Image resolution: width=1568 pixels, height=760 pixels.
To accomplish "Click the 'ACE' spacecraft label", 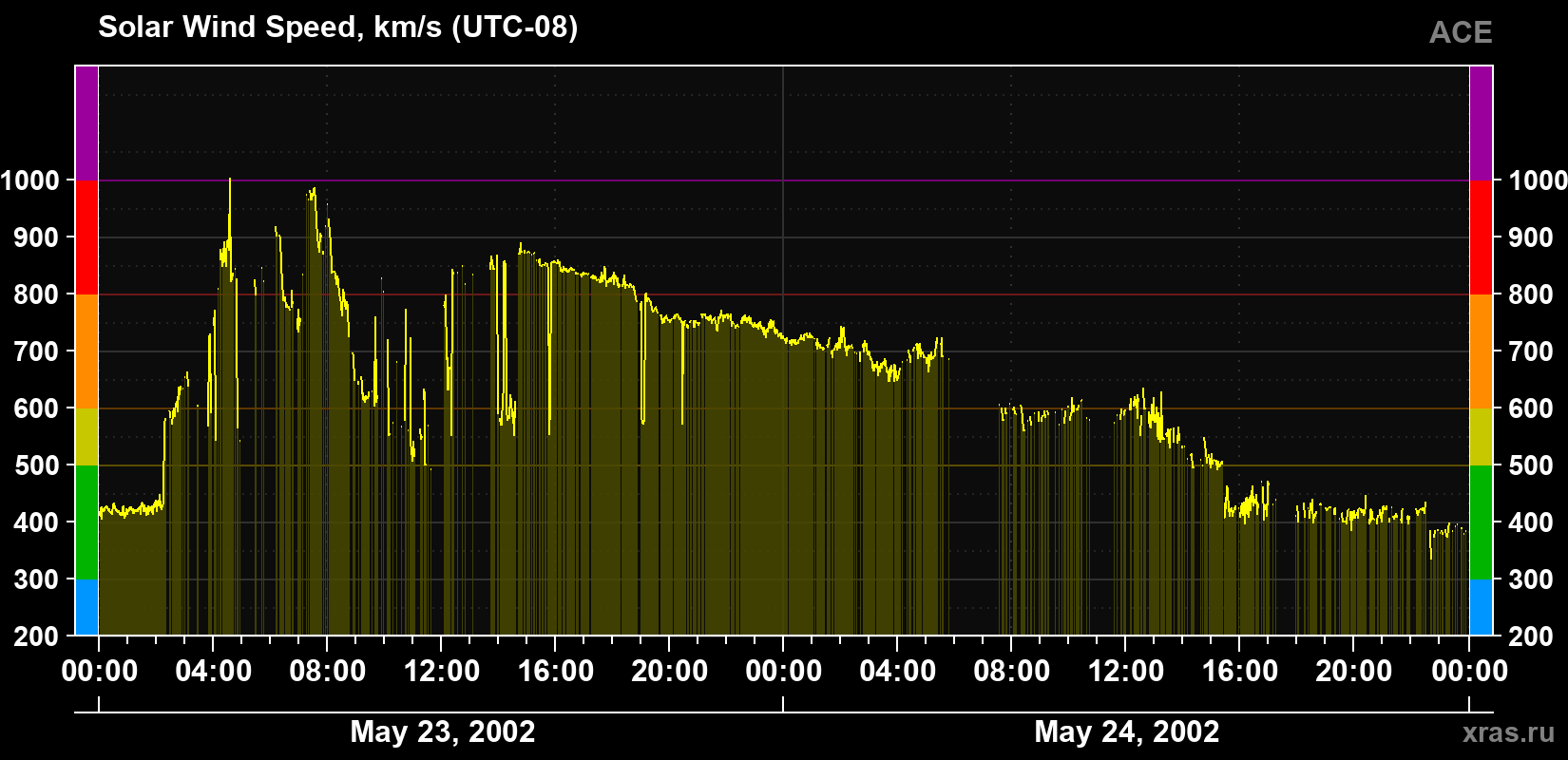I will click(x=1461, y=33).
